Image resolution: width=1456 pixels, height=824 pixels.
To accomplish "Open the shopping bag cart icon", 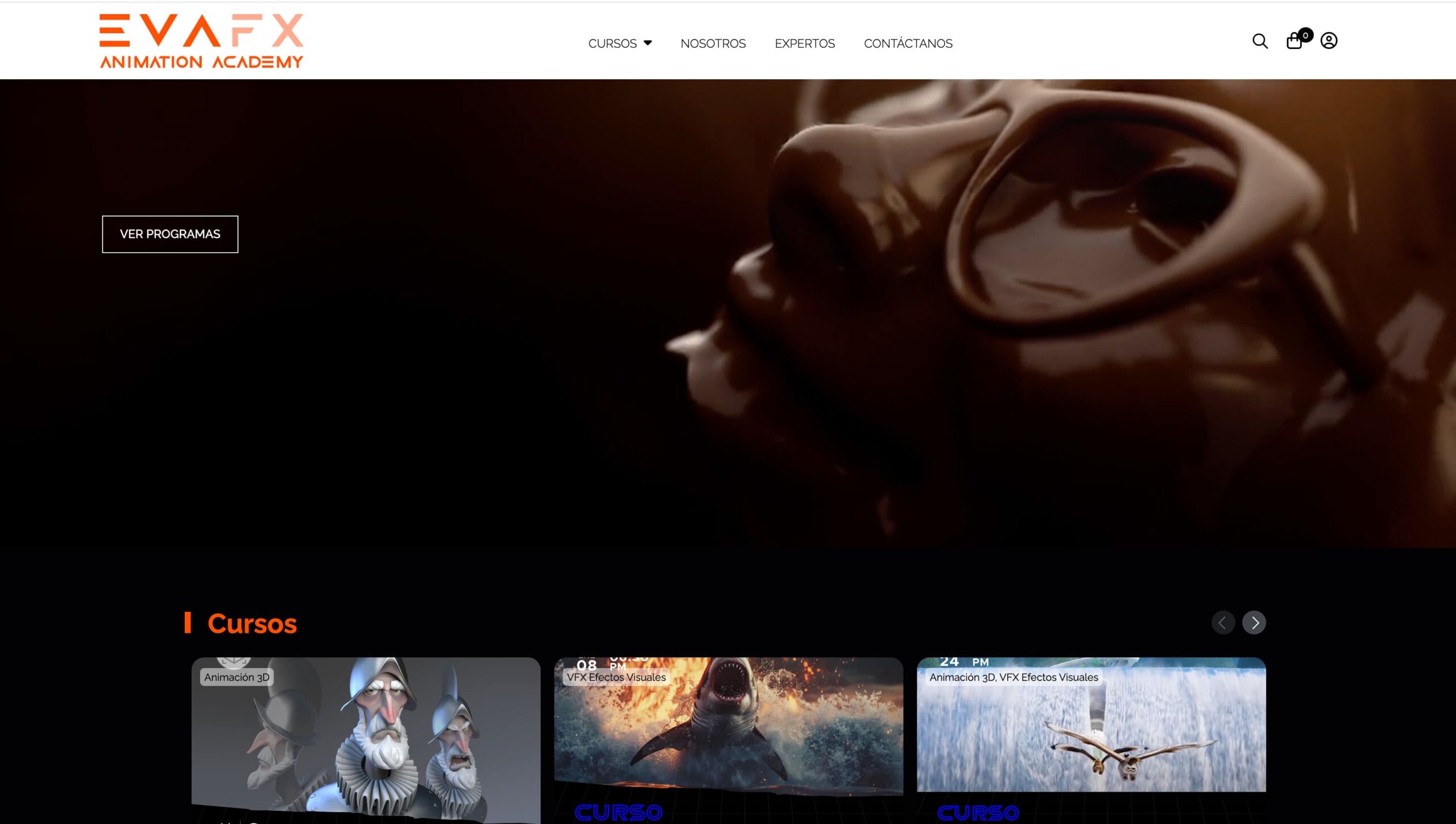I will pos(1294,42).
